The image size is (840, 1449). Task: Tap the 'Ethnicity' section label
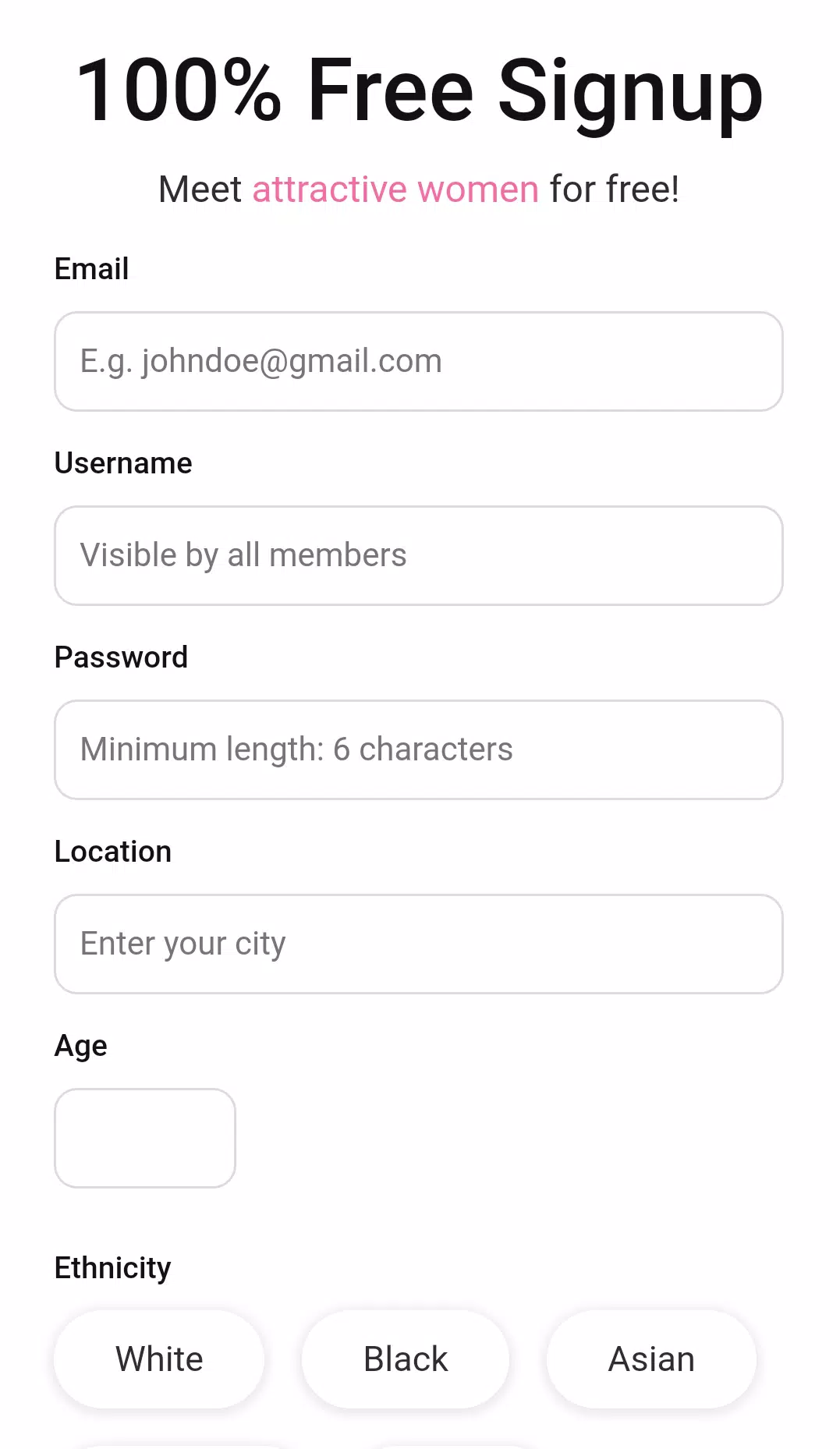tap(113, 1268)
